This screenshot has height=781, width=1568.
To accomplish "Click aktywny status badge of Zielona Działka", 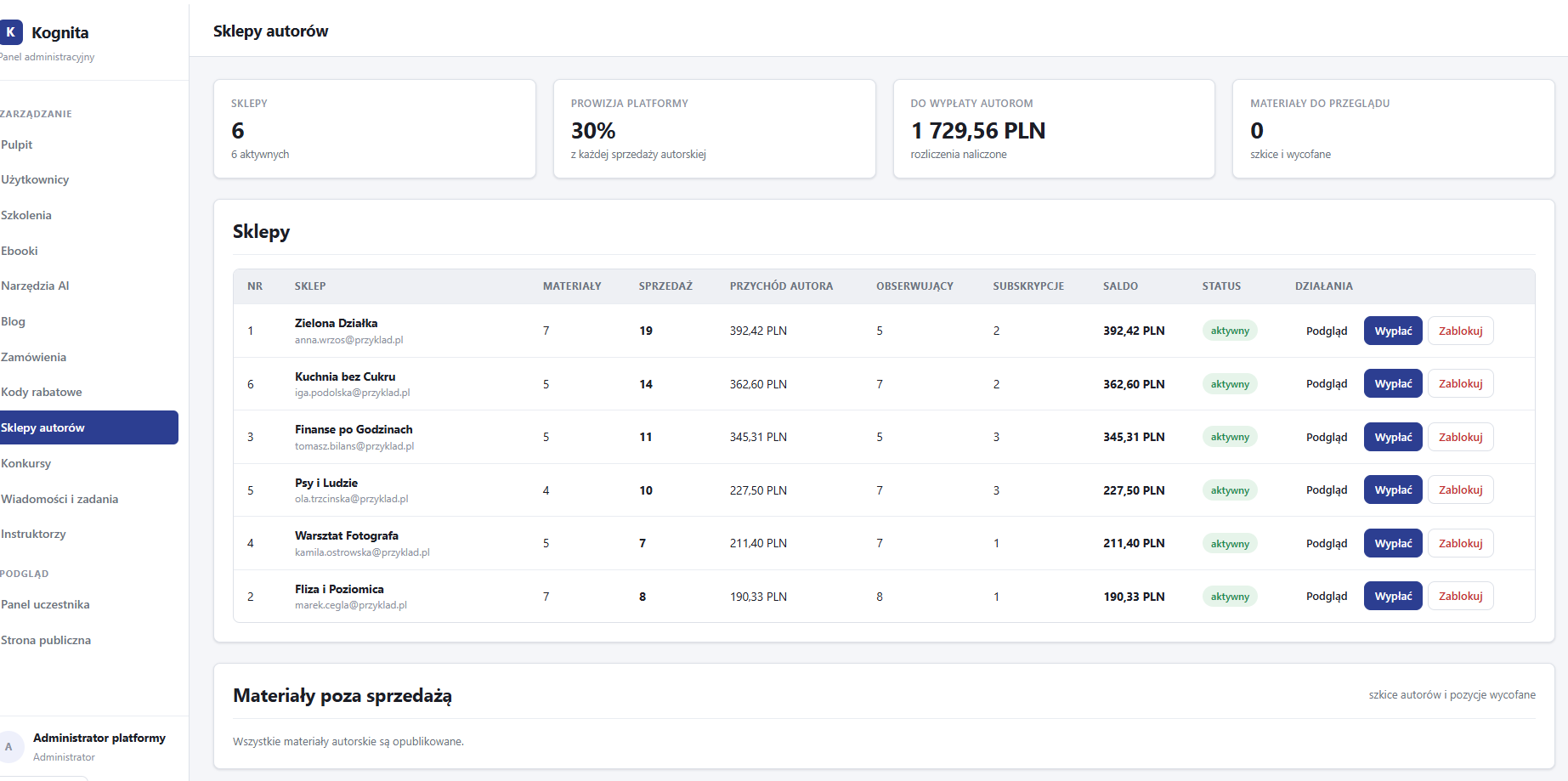I will 1230,331.
